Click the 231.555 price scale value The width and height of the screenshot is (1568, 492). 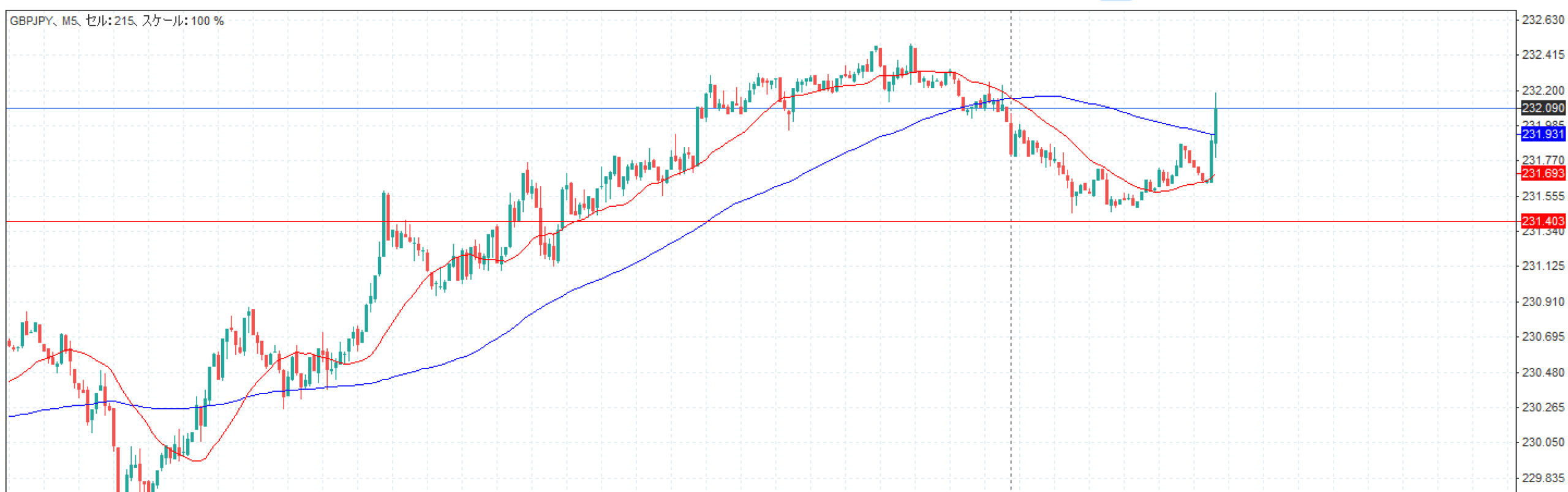click(1542, 196)
